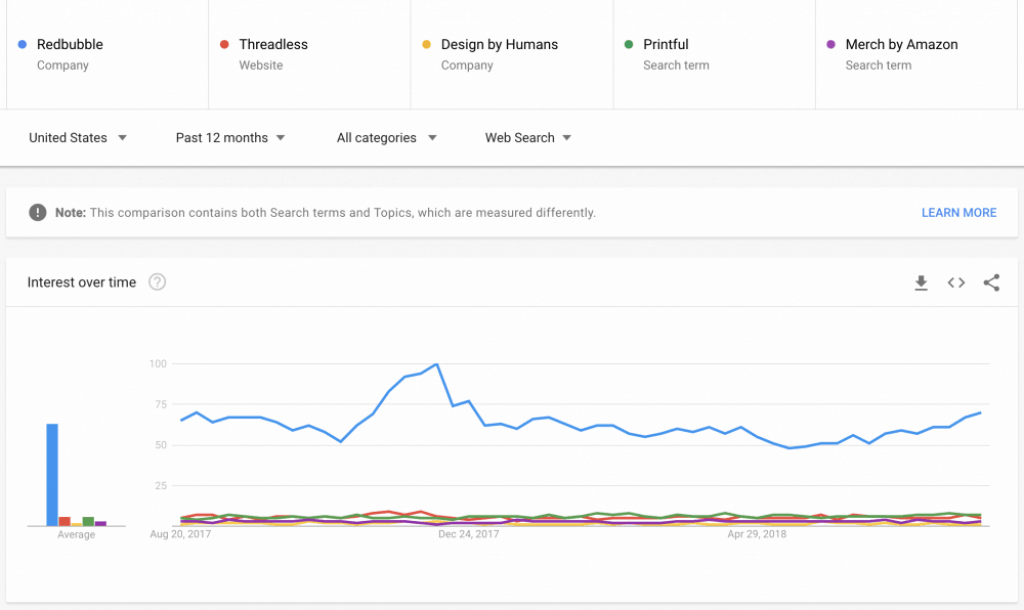Download the Interest over time data
Viewport: 1024px width, 610px height.
pos(921,283)
